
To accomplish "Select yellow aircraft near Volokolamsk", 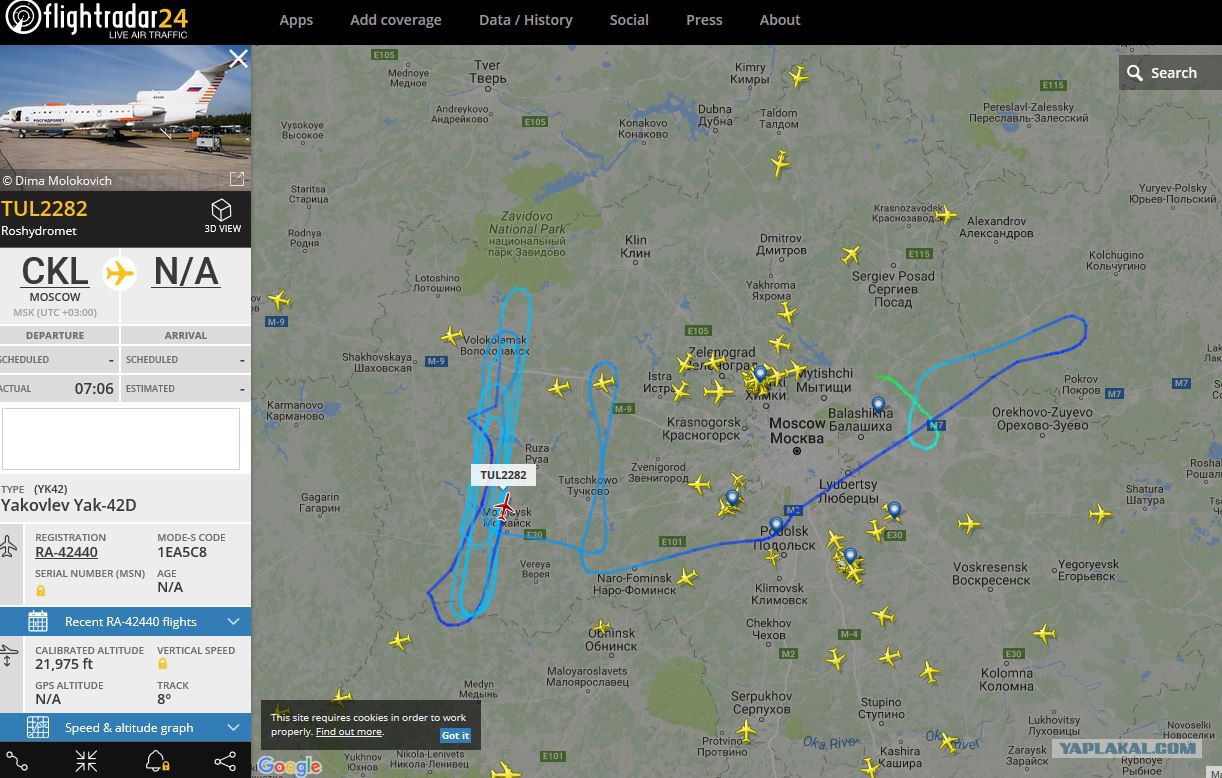I will pos(452,336).
